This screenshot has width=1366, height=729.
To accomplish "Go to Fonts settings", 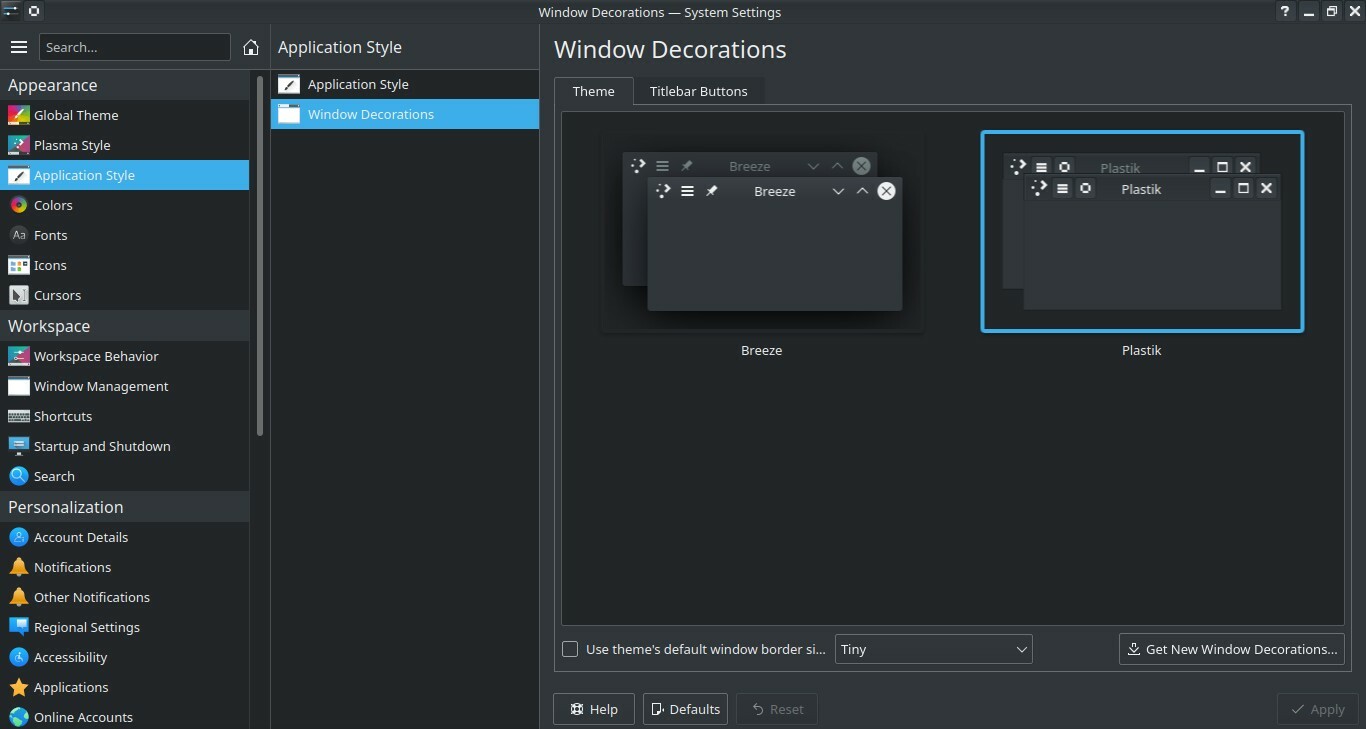I will (50, 235).
